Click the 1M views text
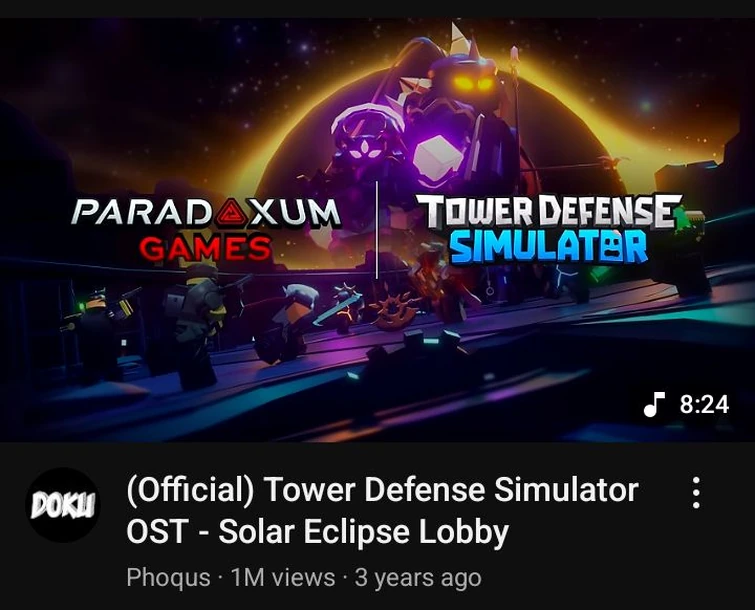Screen dimensions: 755x610 pyautogui.click(x=283, y=577)
